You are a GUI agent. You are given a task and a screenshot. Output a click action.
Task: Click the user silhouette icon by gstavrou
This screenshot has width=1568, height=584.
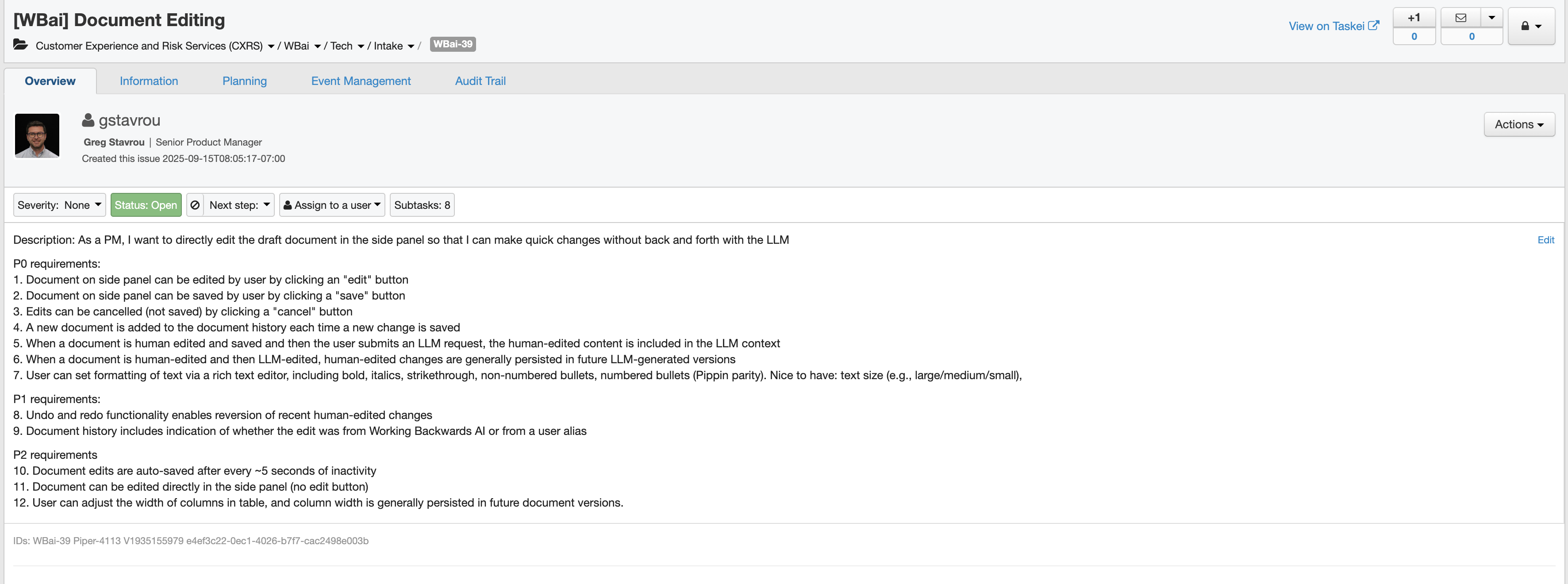88,121
